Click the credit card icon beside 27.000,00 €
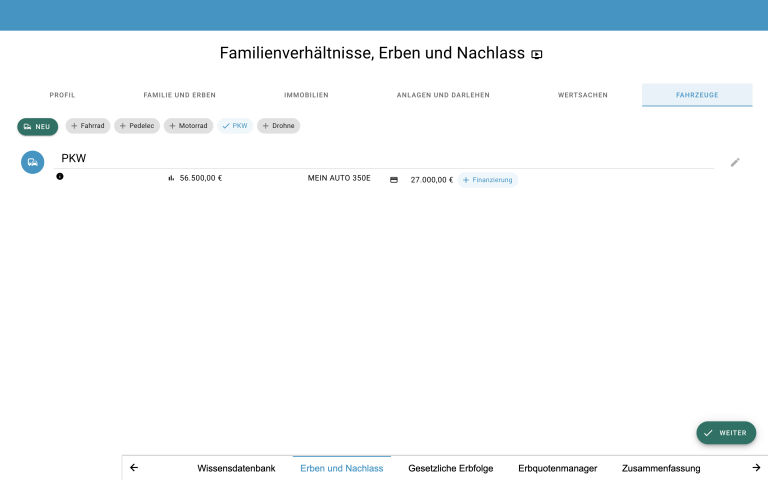The height and width of the screenshot is (480, 768). [x=394, y=180]
